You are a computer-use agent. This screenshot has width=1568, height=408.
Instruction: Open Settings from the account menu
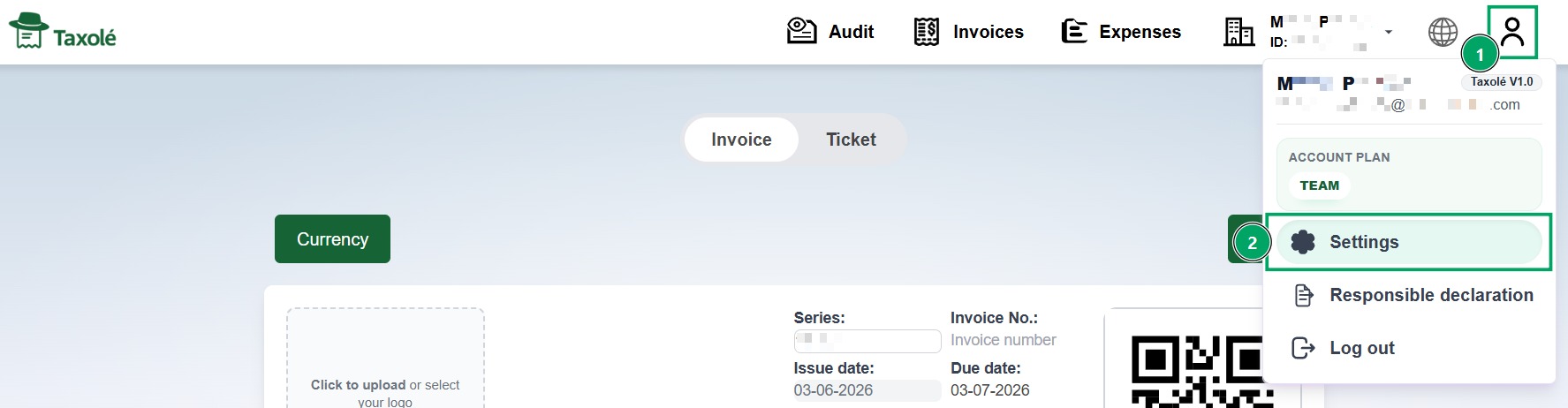tap(1409, 242)
